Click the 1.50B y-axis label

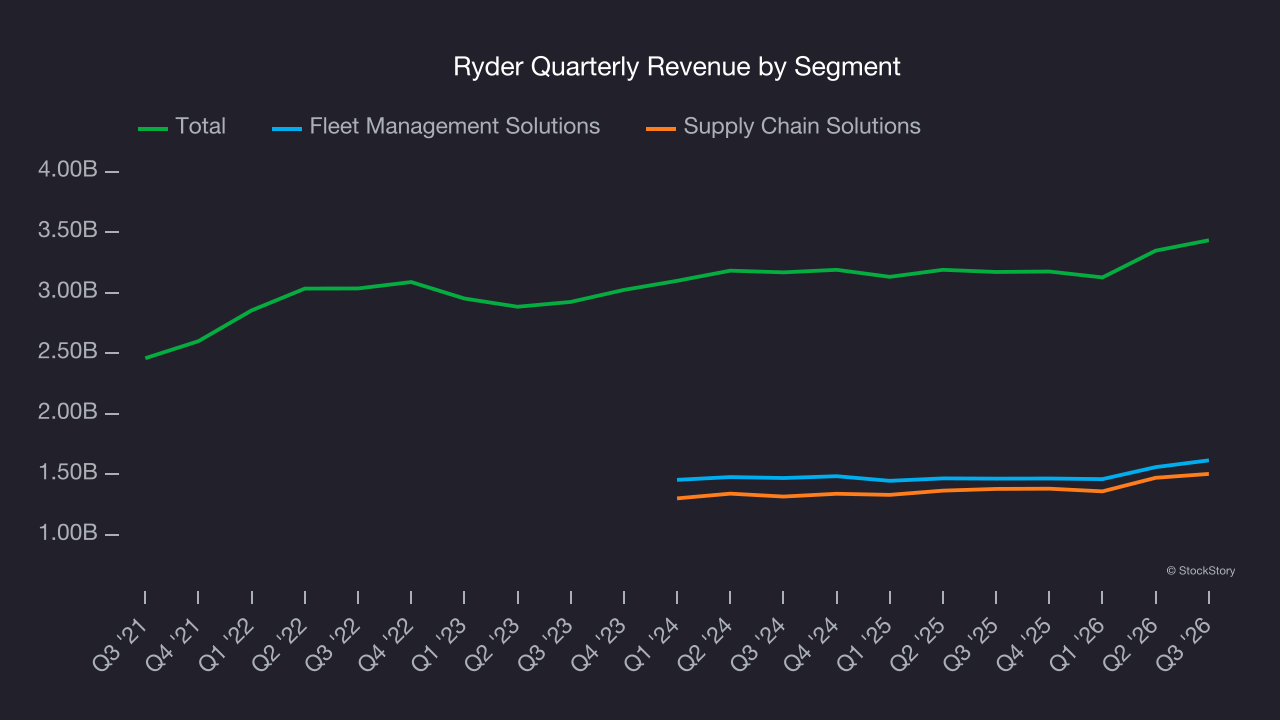[x=67, y=472]
